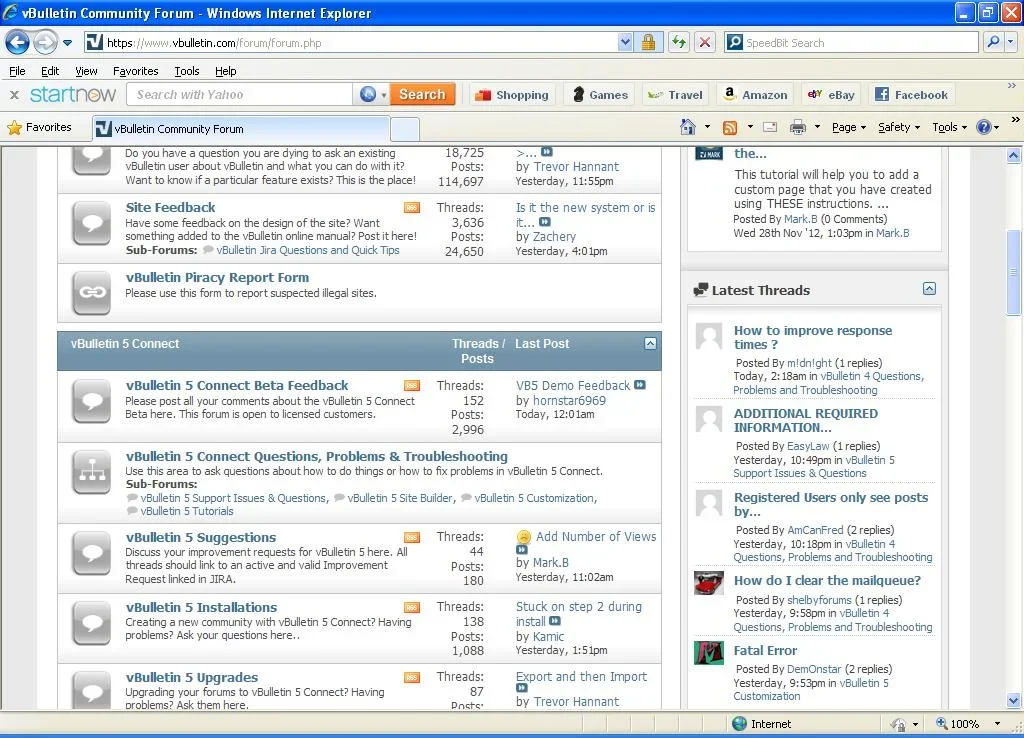
Task: Click the Shopping toolbar button
Action: click(x=511, y=95)
